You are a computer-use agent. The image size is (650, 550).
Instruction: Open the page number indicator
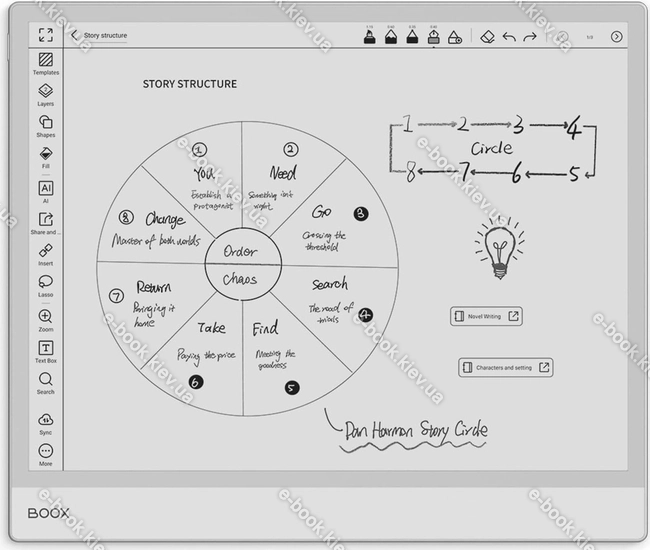tap(589, 37)
